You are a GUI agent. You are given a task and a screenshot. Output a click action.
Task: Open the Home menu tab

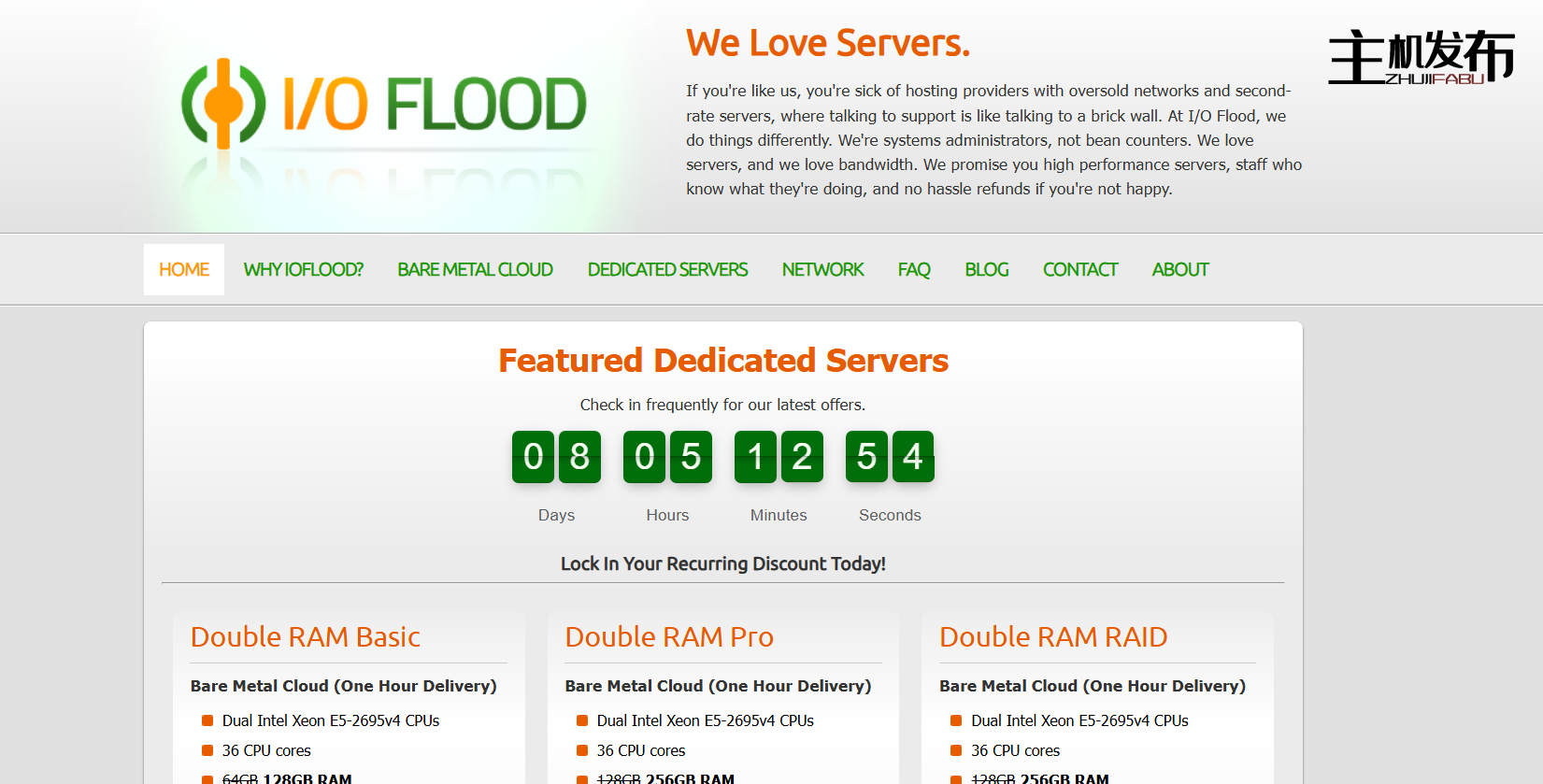tap(184, 270)
